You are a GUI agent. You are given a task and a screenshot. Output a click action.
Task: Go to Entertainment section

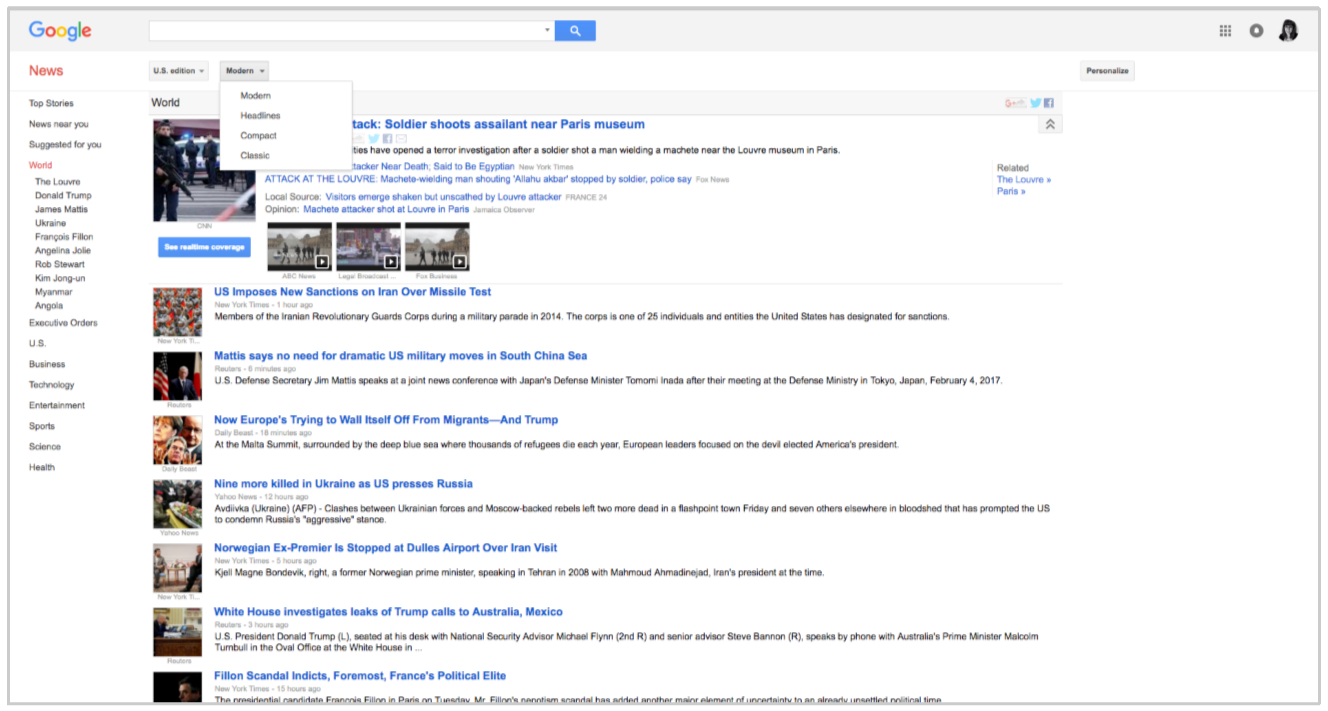point(57,406)
